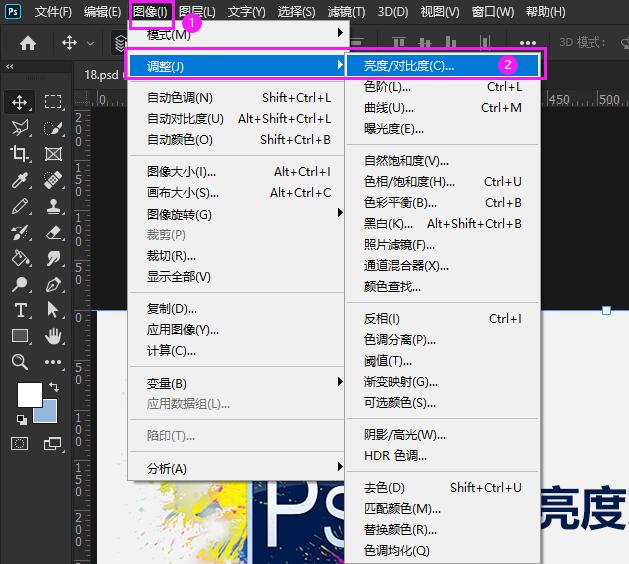Select the Path Selection arrow tool
Viewport: 629px width, 564px height.
click(53, 310)
